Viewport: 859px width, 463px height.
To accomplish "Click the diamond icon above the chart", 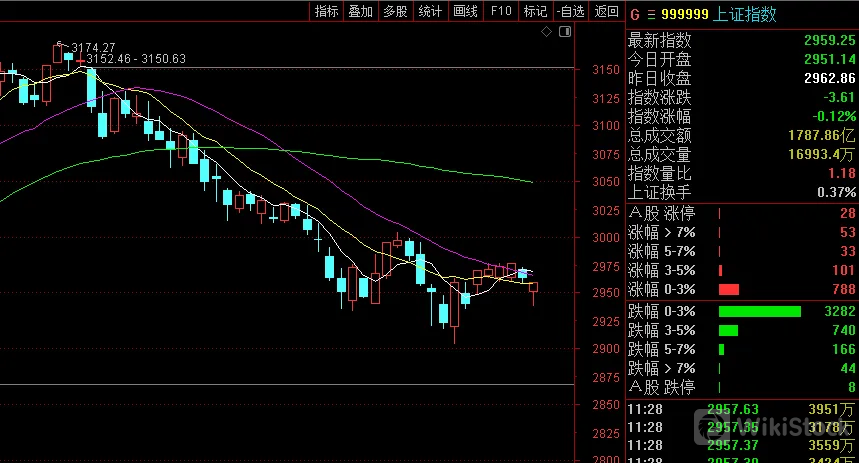I will pyautogui.click(x=547, y=33).
